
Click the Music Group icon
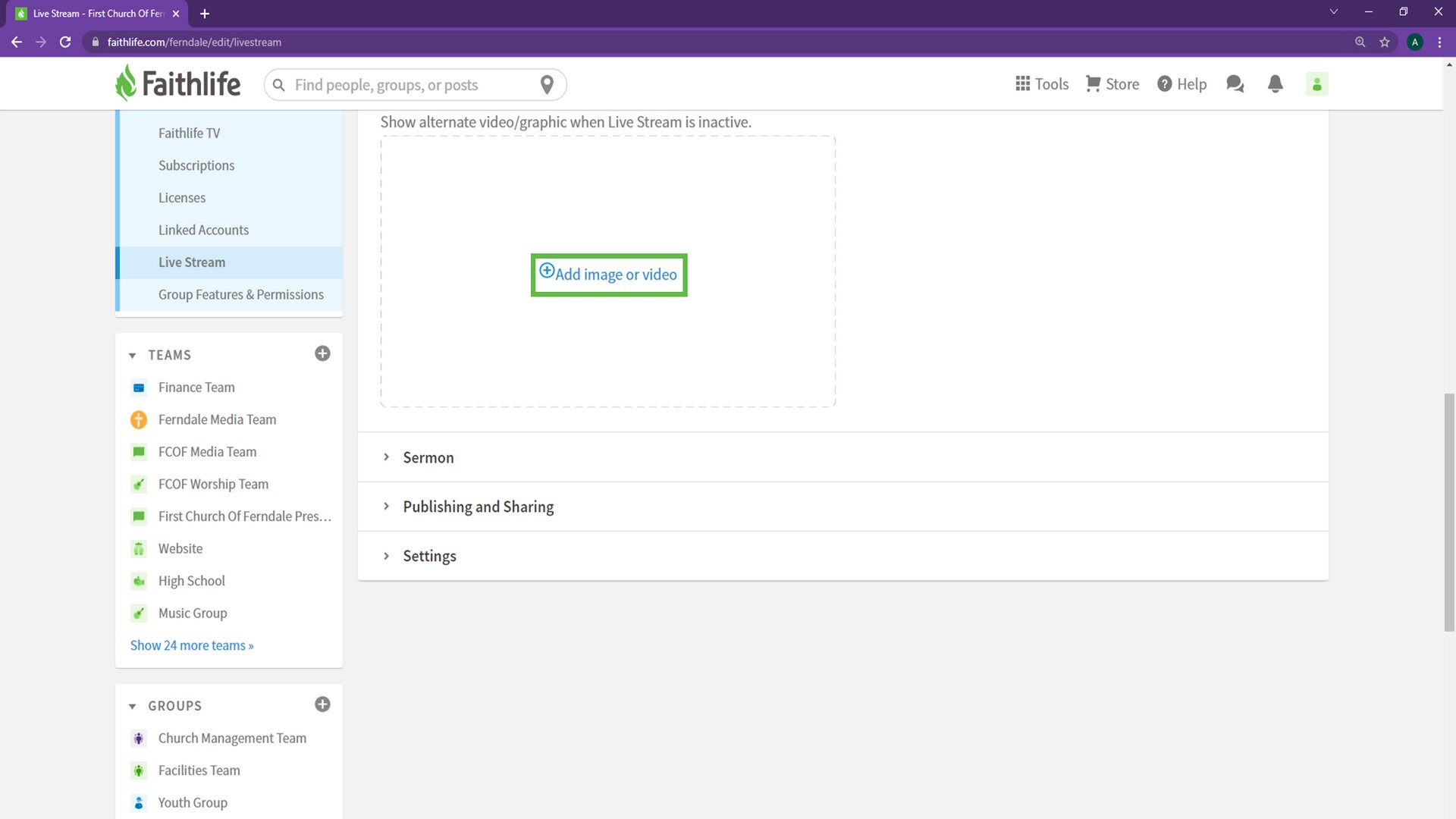pos(139,613)
